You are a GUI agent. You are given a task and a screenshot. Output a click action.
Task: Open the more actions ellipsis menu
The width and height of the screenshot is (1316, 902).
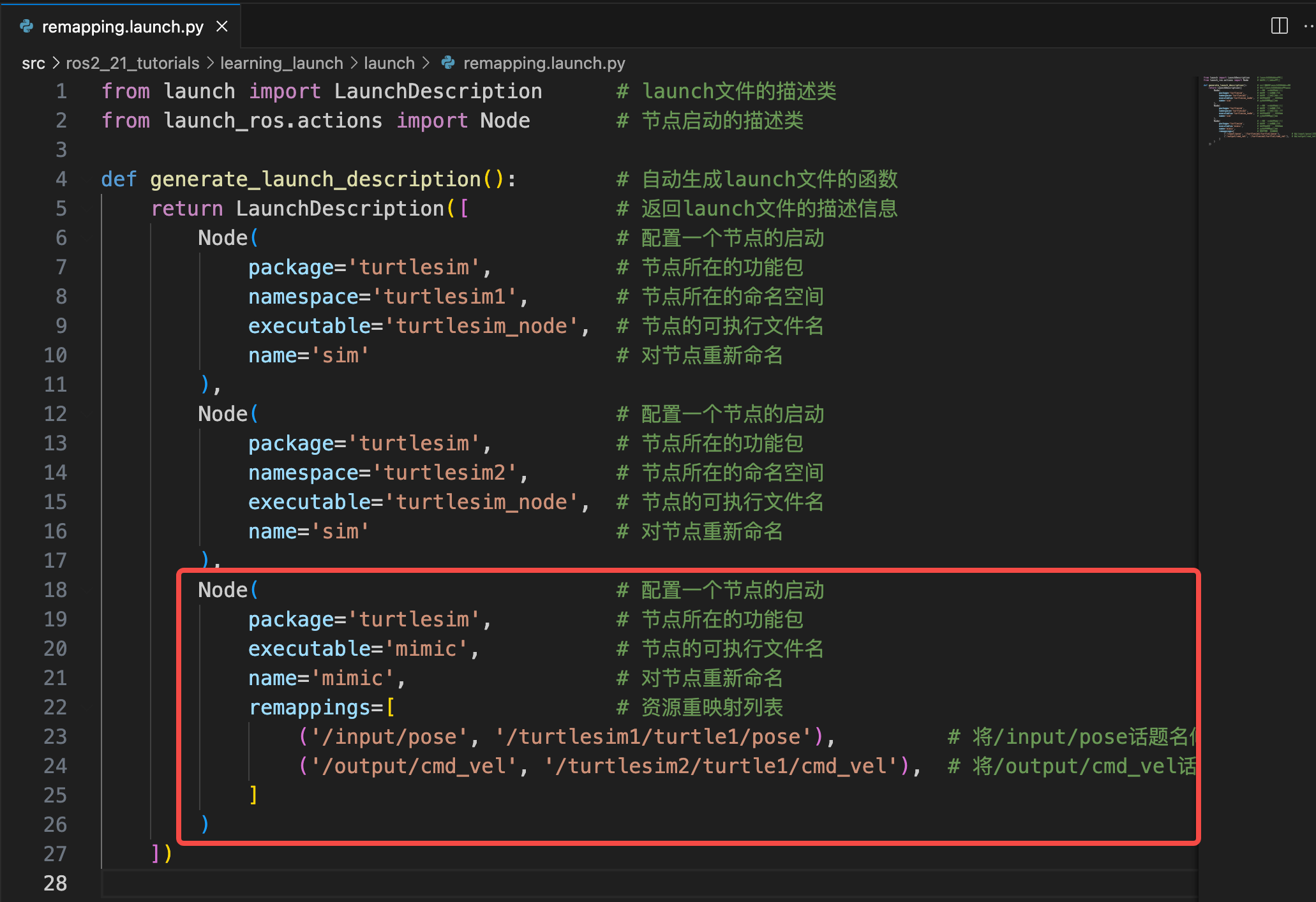click(x=1308, y=26)
